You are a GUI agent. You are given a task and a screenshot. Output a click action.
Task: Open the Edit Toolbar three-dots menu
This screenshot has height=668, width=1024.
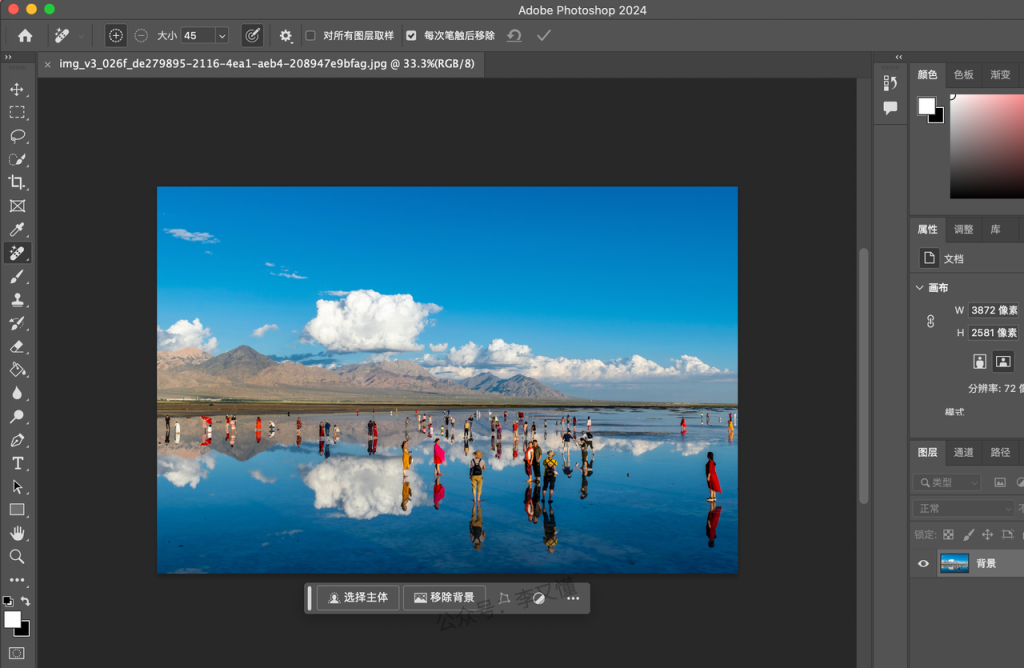click(x=17, y=580)
